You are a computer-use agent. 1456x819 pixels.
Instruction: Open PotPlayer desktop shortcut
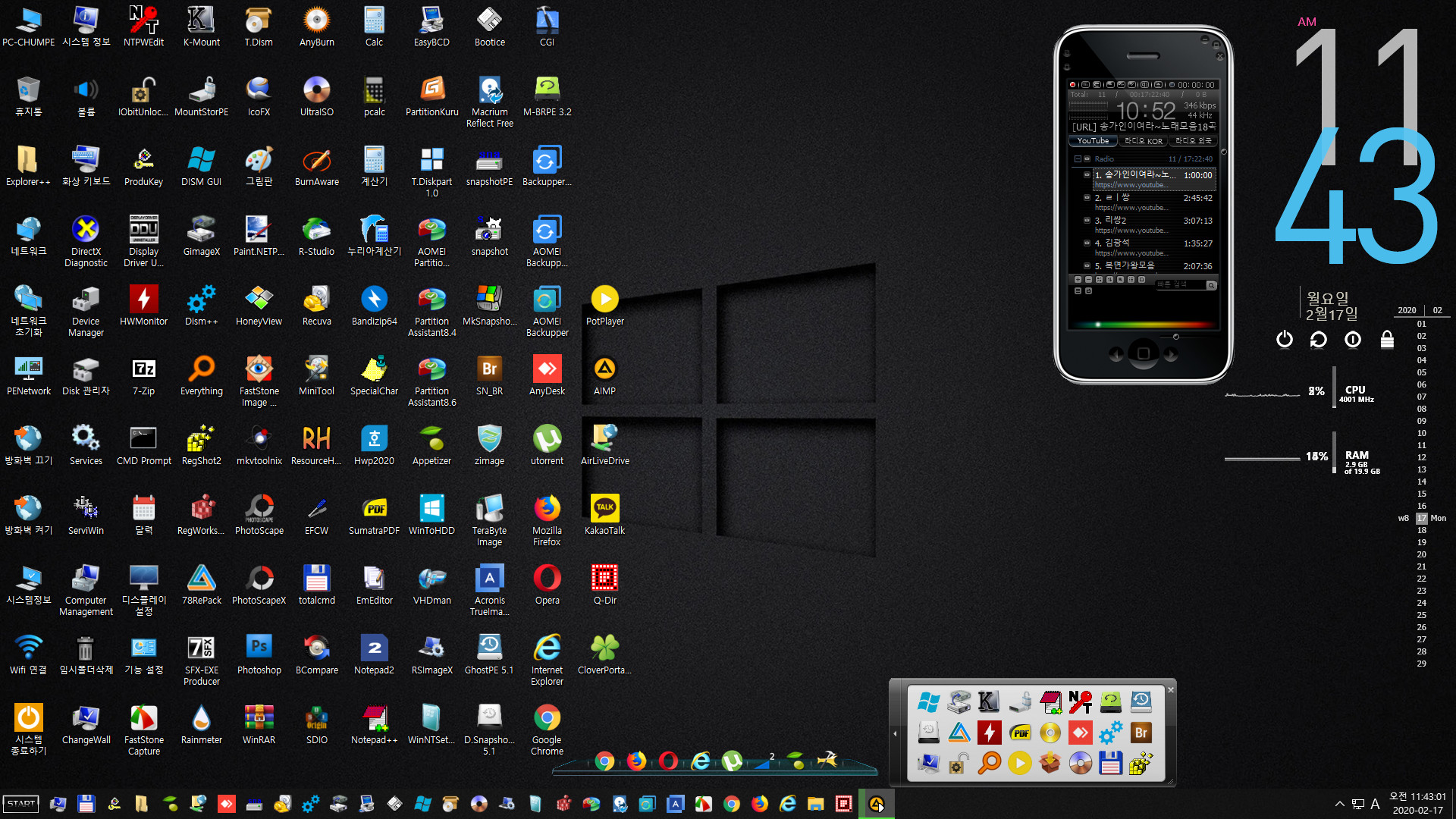coord(604,306)
